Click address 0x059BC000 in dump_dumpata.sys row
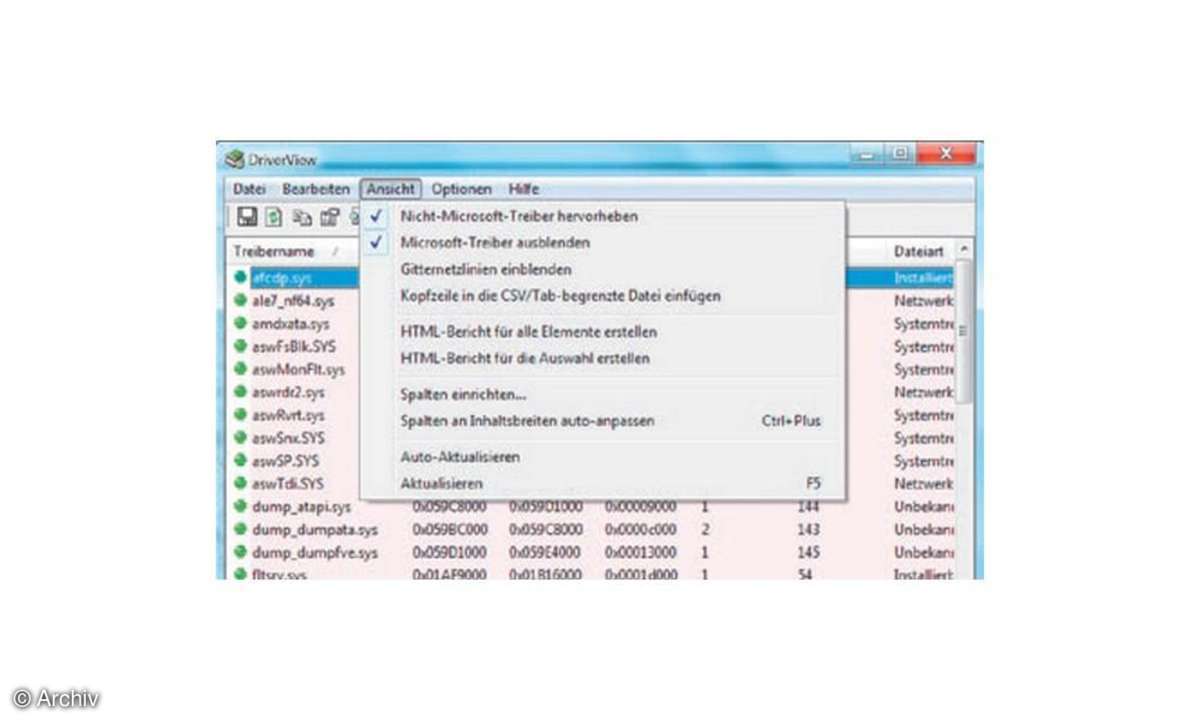The height and width of the screenshot is (720, 1200). 450,529
